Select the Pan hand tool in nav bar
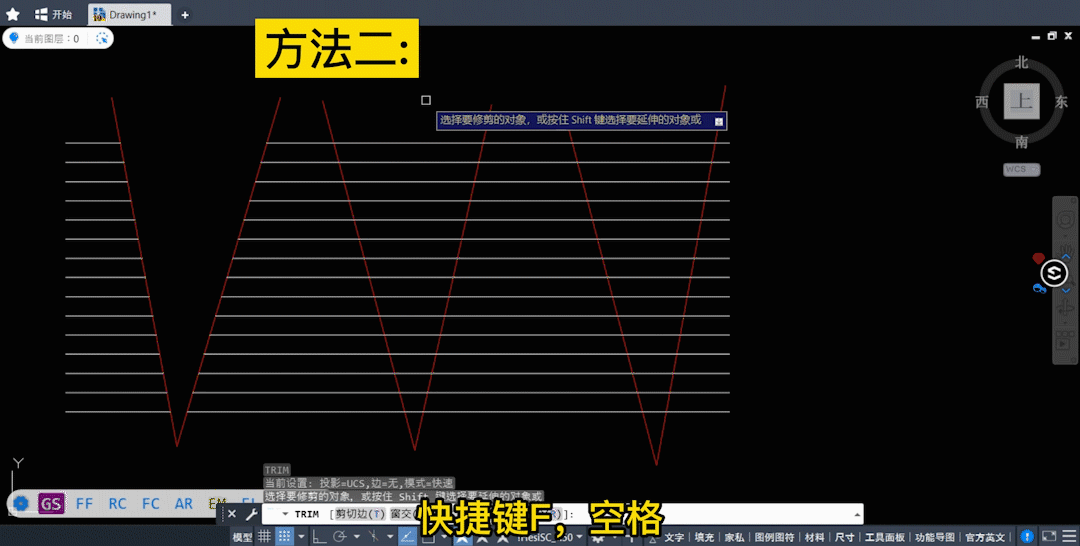1080x546 pixels. 1066,249
